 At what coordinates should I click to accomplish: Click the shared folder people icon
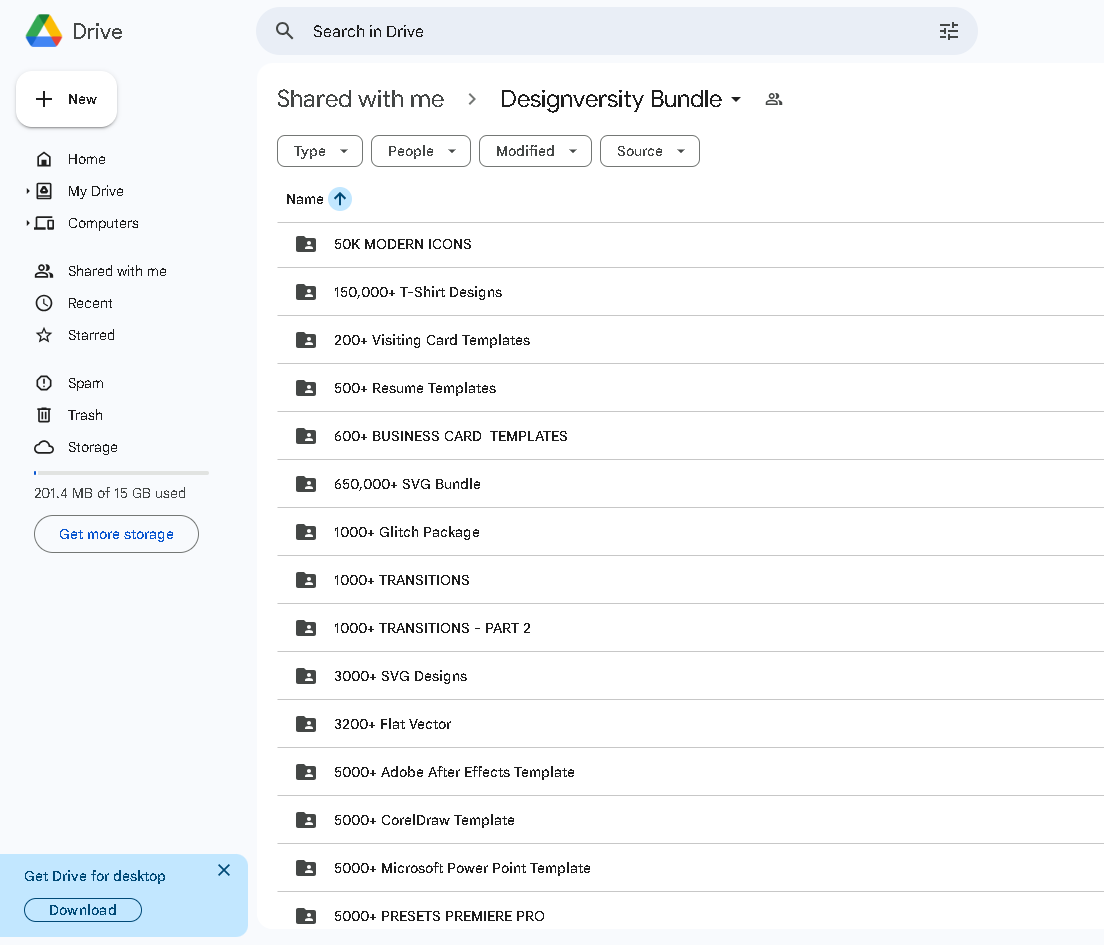tap(773, 99)
